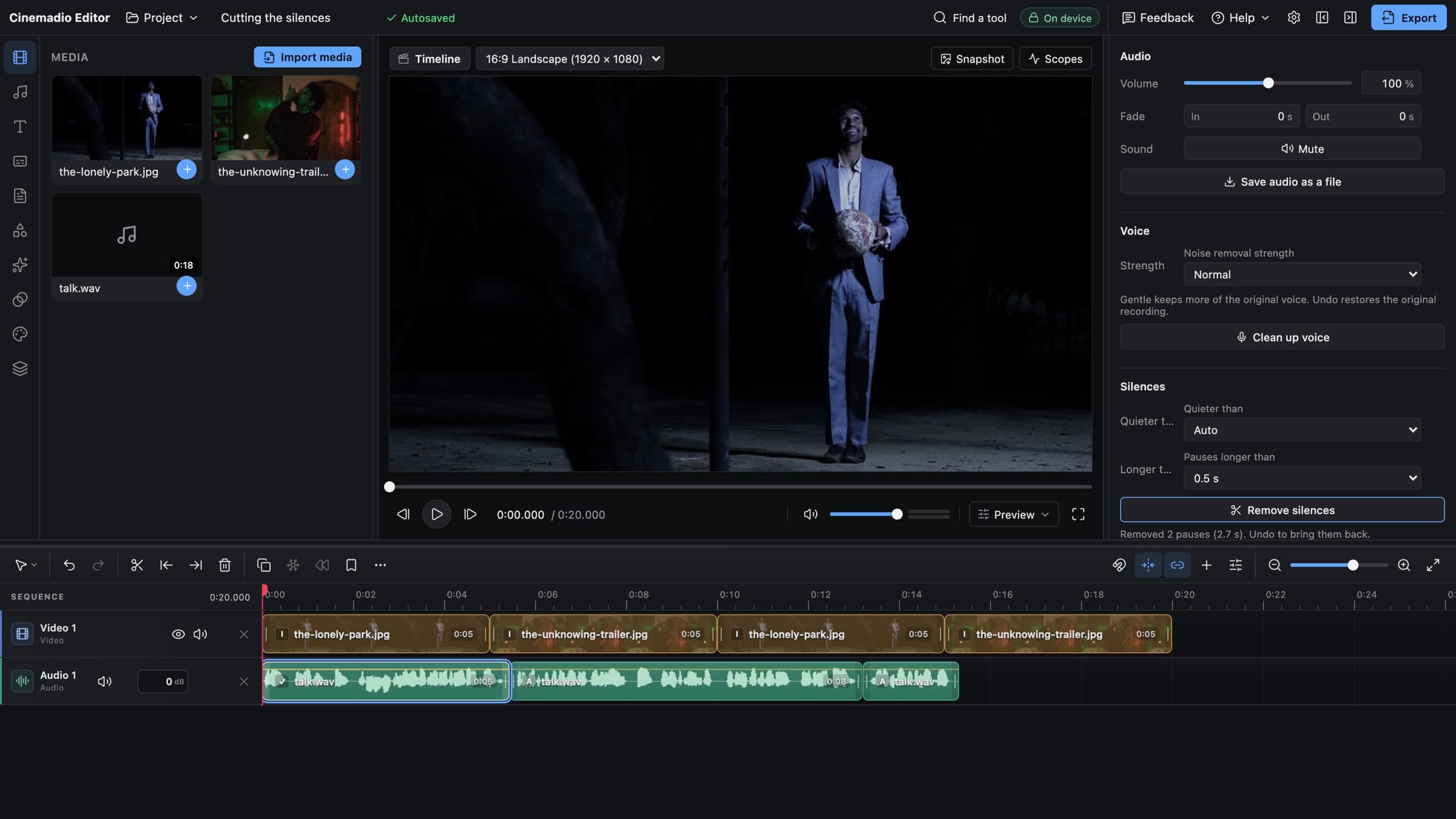
Task: Add a bookmark marker to timeline
Action: (351, 565)
